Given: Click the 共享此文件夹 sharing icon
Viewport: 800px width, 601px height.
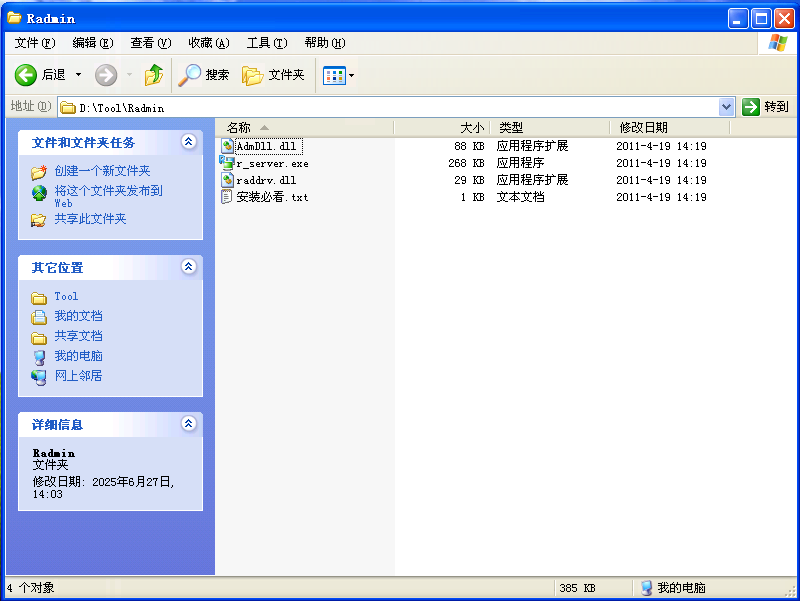Looking at the screenshot, I should [38, 220].
